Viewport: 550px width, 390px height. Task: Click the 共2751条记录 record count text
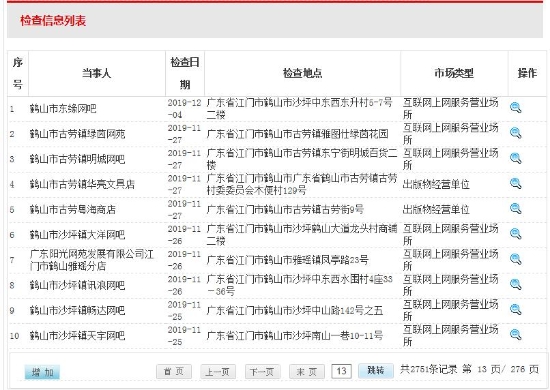[x=429, y=369]
